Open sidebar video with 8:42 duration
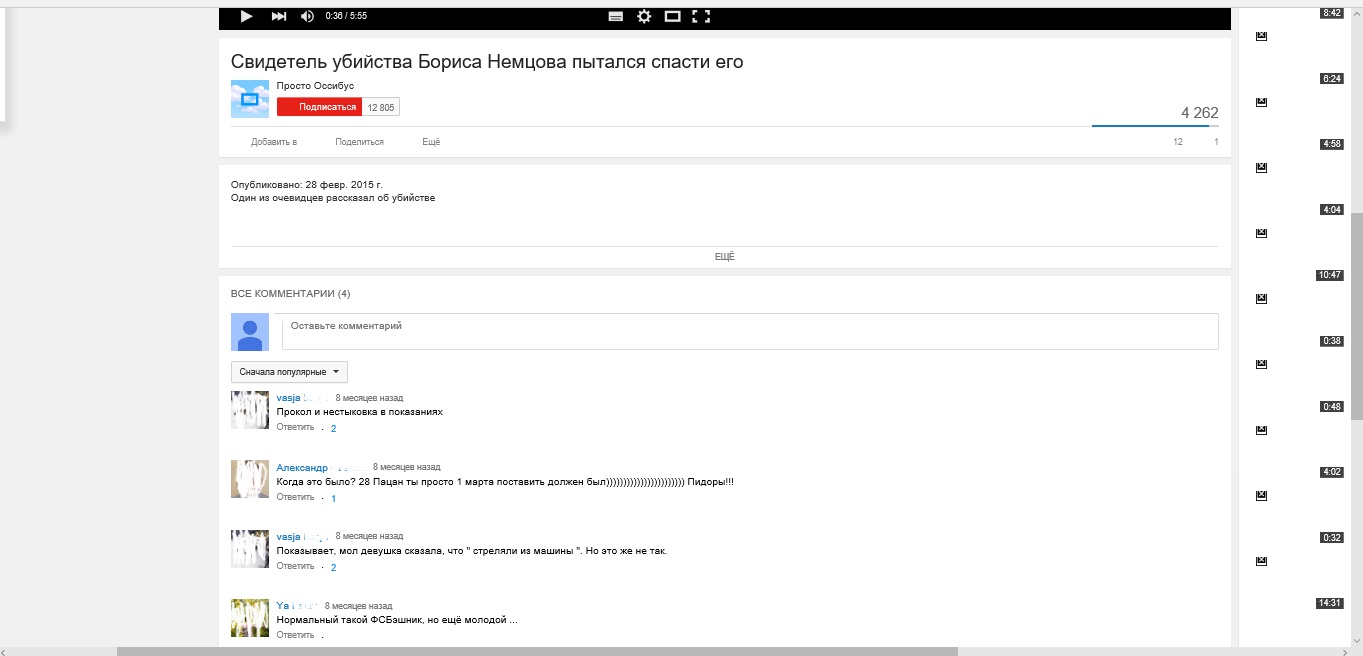 pos(1331,13)
